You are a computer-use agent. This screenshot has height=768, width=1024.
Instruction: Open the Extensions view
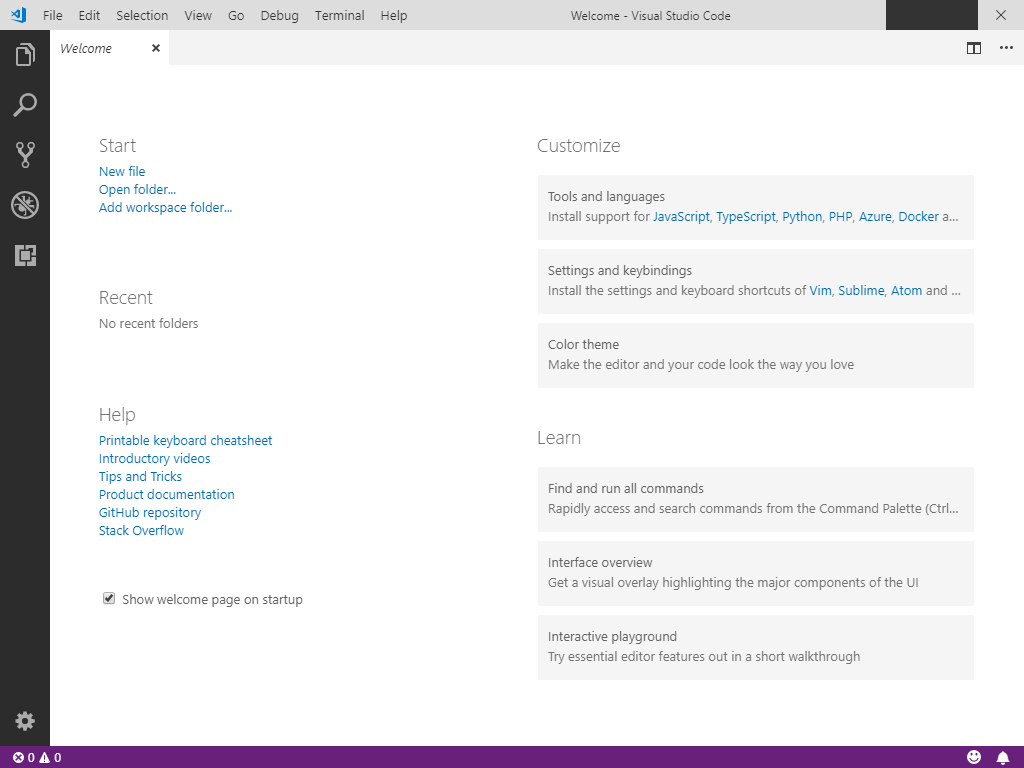pyautogui.click(x=25, y=255)
